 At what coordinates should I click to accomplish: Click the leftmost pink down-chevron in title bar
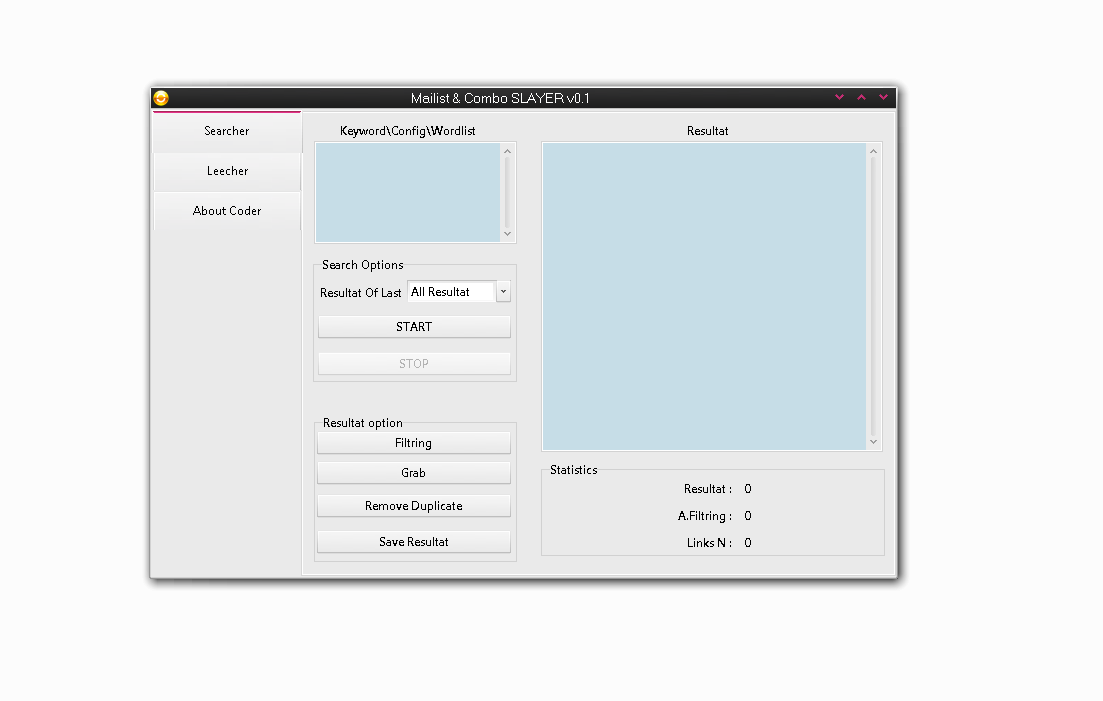[839, 98]
